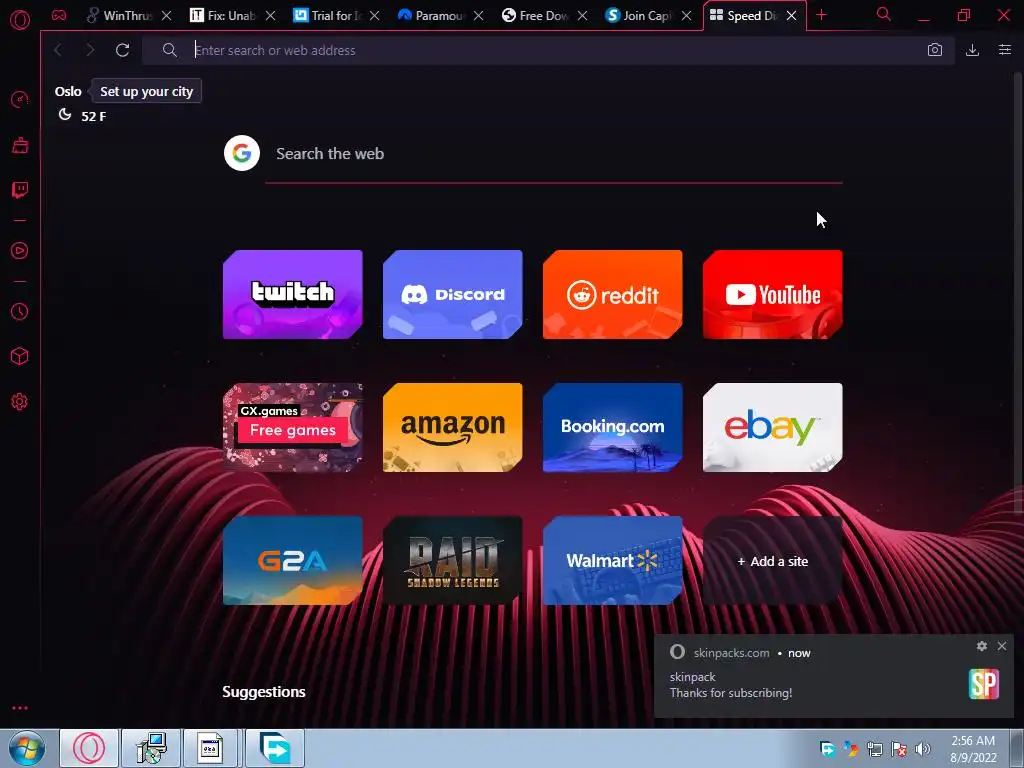Open the amazon speed dial tile
This screenshot has height=768, width=1024.
point(453,428)
